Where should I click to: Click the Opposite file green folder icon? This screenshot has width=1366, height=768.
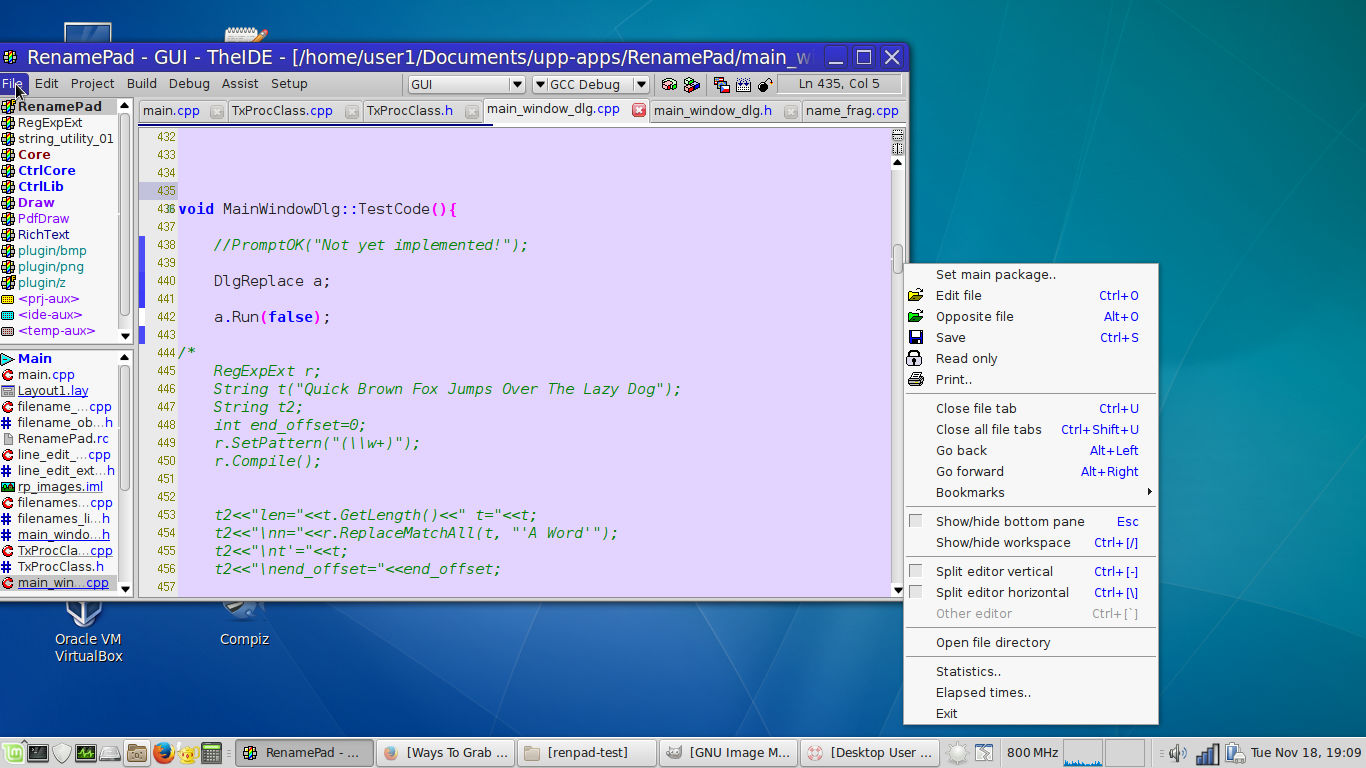tap(915, 317)
